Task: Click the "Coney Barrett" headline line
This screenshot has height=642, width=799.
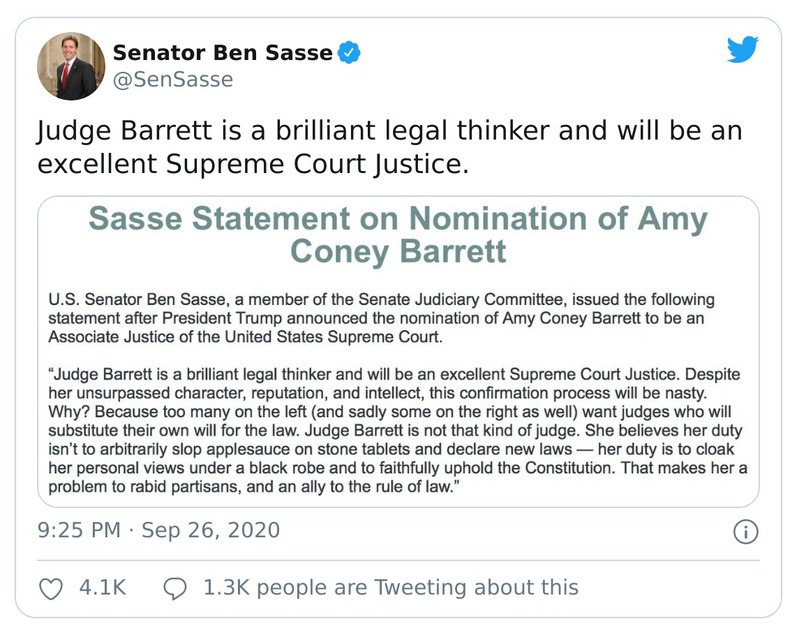Action: click(x=397, y=251)
